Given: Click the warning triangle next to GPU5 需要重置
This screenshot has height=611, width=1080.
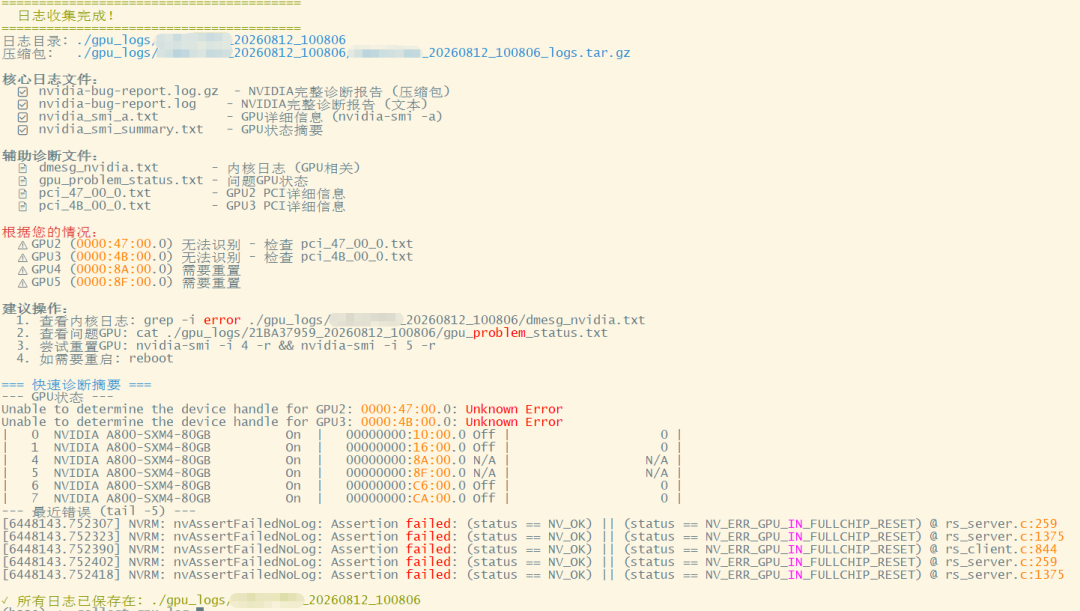Looking at the screenshot, I should click(23, 283).
